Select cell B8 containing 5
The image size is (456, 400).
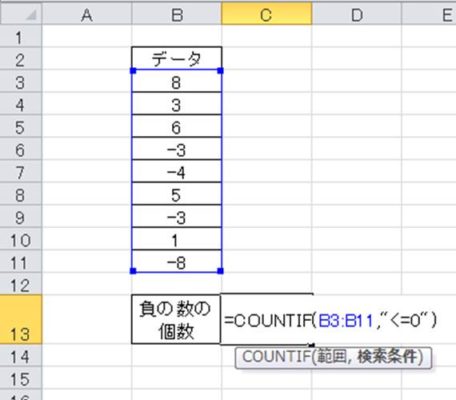pos(177,194)
